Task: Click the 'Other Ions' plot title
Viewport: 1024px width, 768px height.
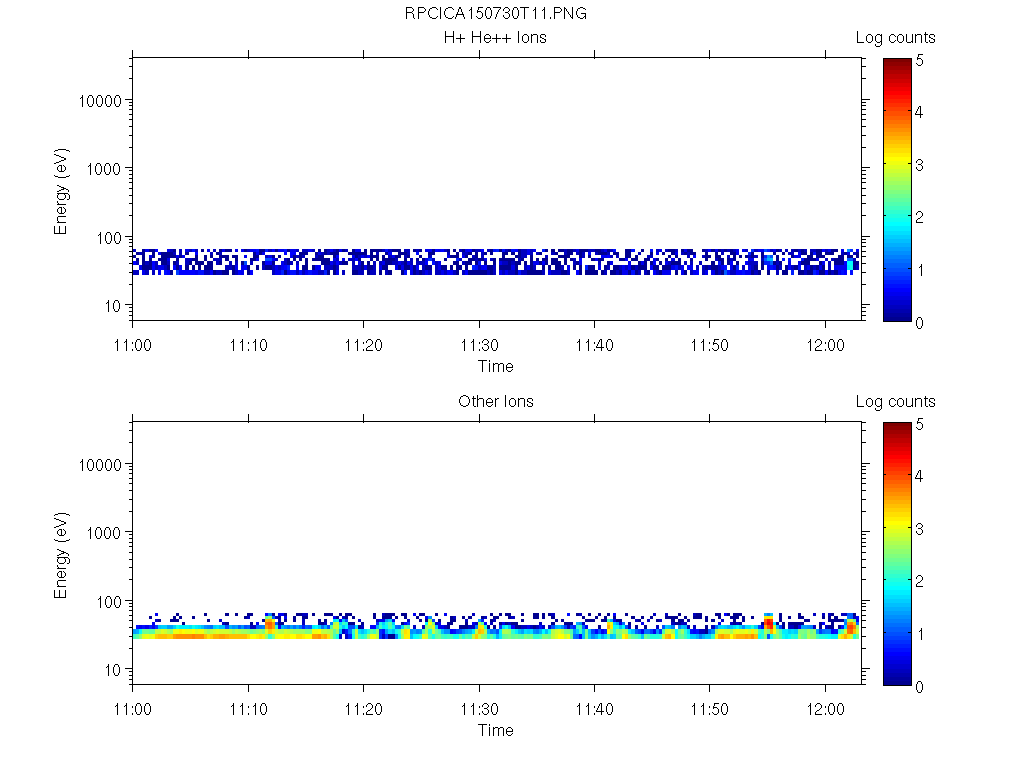Action: pyautogui.click(x=496, y=402)
